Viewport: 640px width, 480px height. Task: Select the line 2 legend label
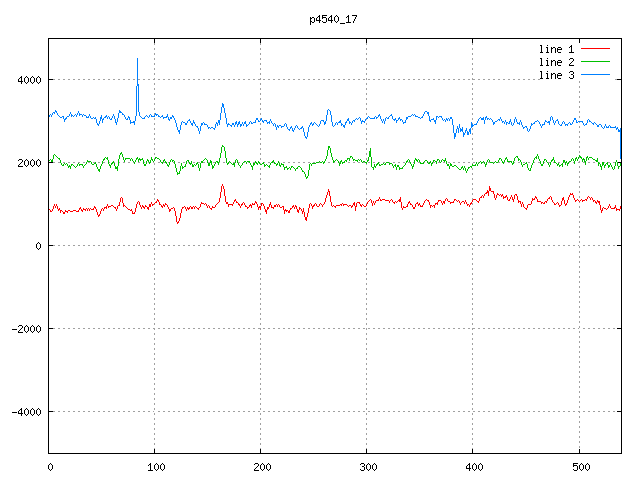pos(557,62)
